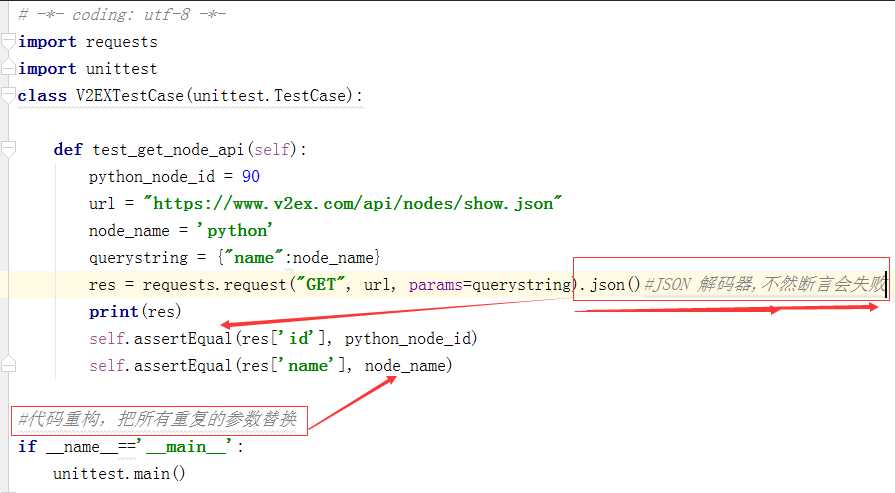
Task: Click the 'python' string literal
Action: coord(234,231)
